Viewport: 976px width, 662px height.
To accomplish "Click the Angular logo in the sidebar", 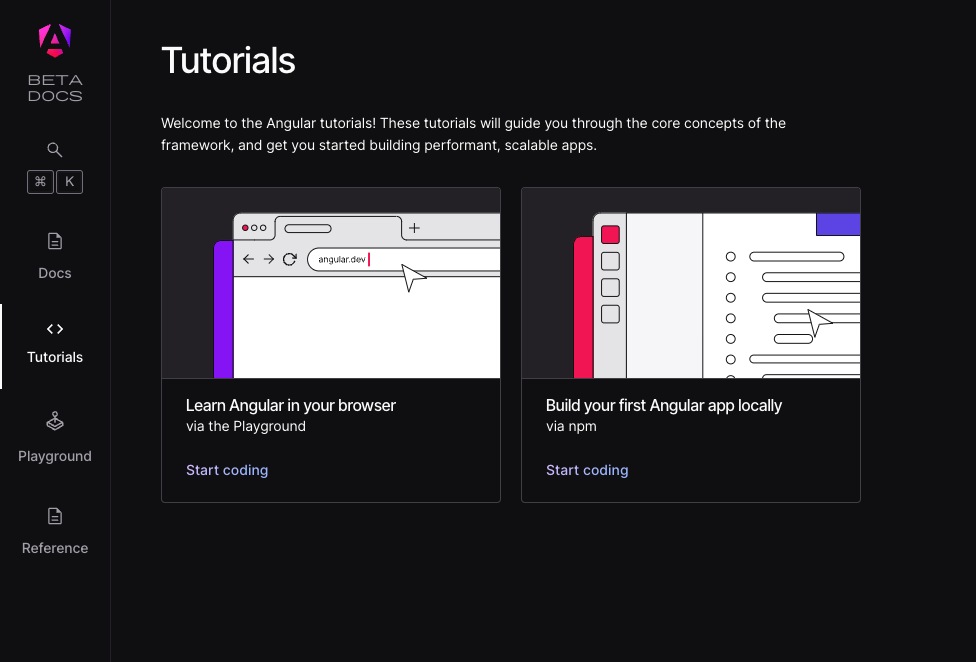I will 54,40.
